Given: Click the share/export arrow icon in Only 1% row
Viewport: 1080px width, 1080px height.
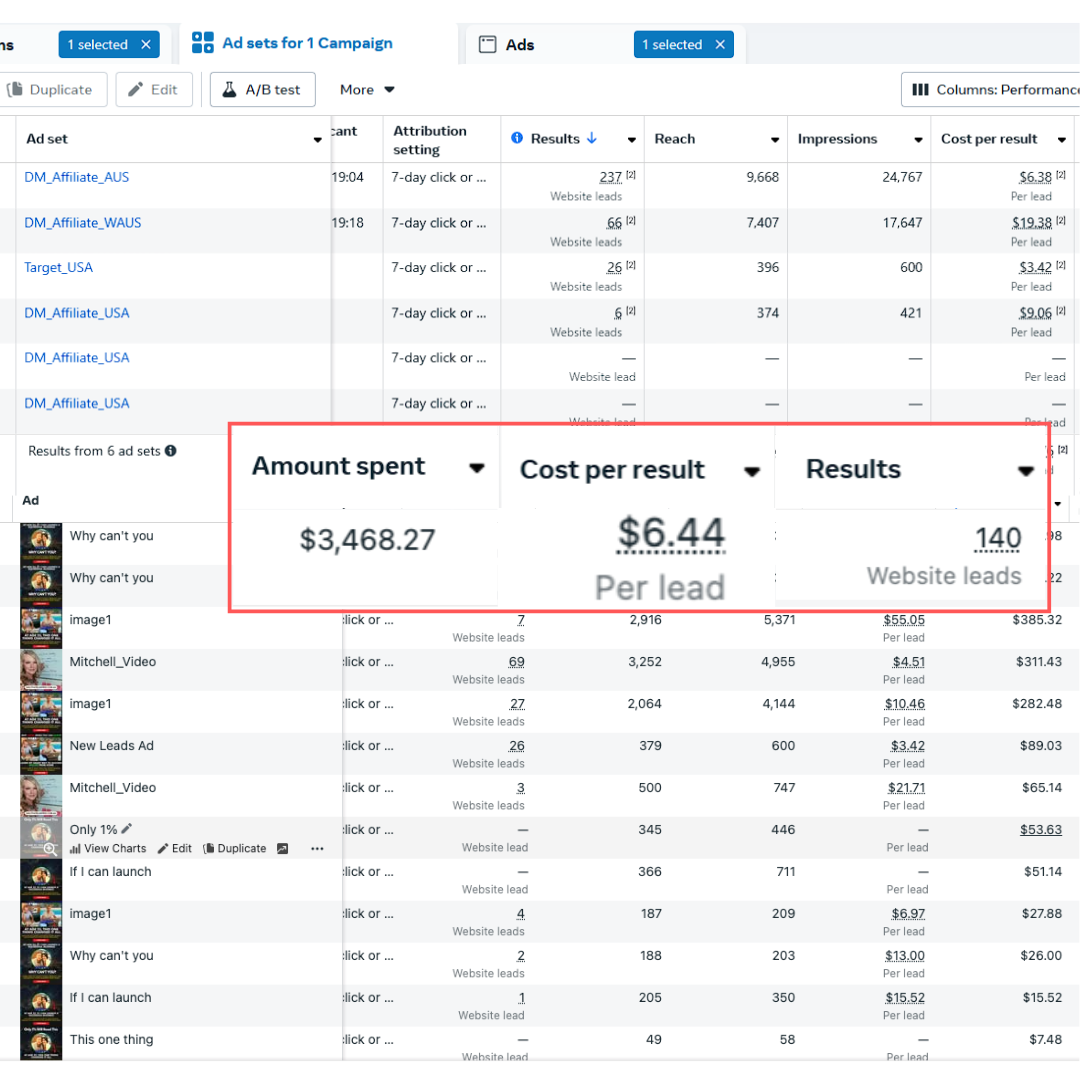Looking at the screenshot, I should (x=283, y=848).
